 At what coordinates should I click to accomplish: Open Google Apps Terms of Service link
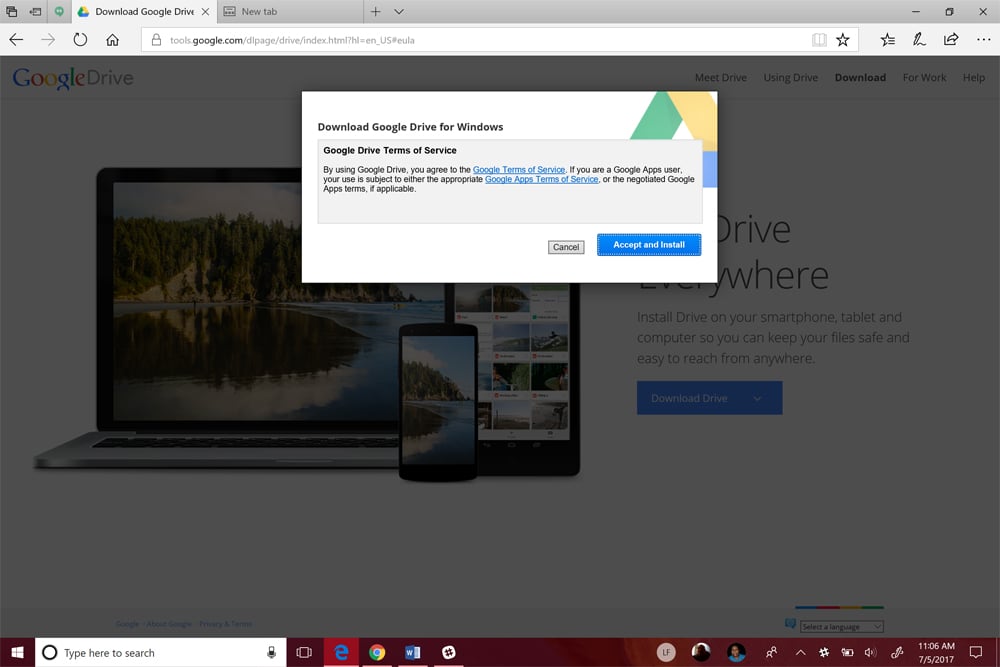[541, 179]
